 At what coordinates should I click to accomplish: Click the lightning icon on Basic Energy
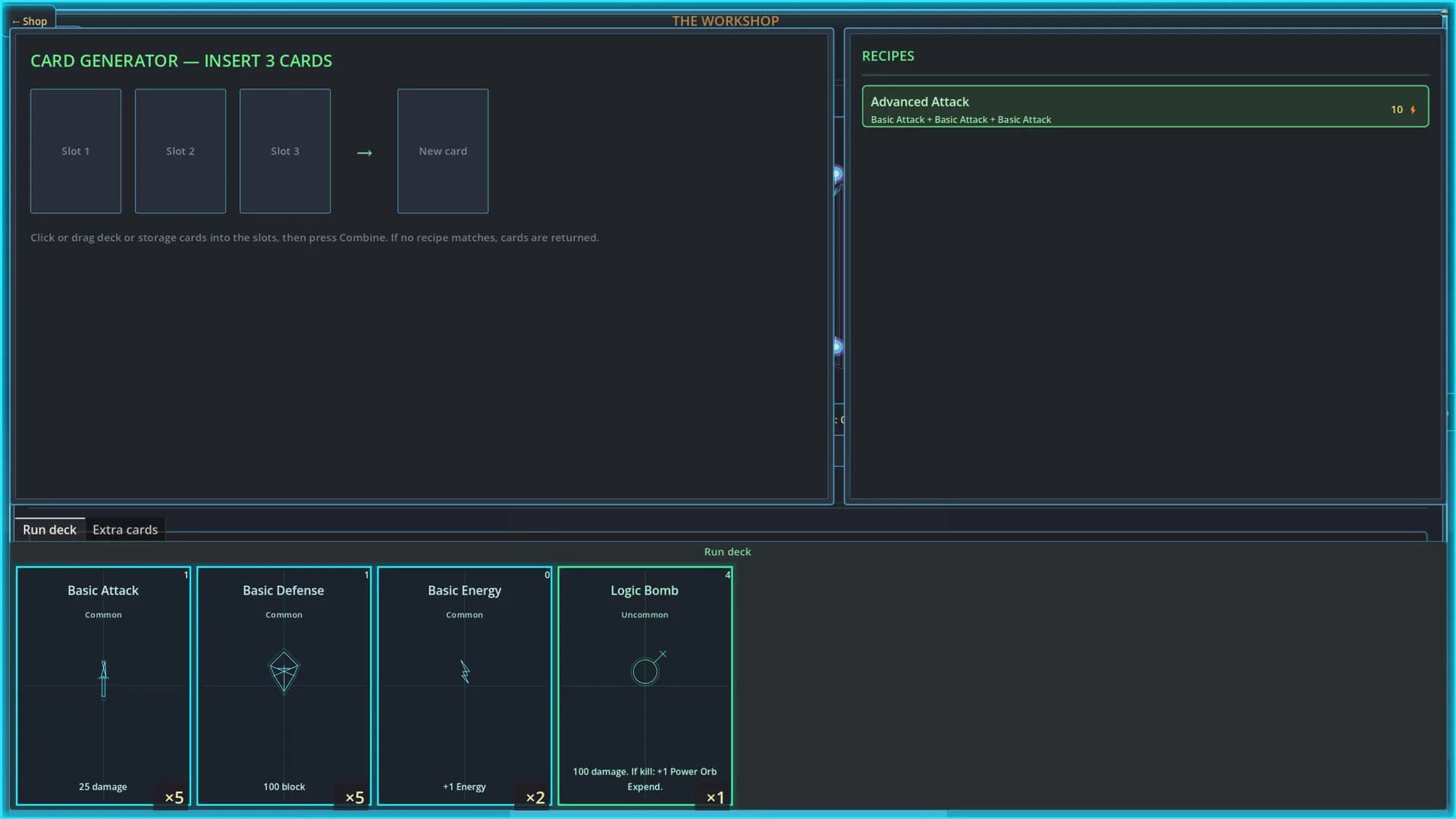(465, 672)
